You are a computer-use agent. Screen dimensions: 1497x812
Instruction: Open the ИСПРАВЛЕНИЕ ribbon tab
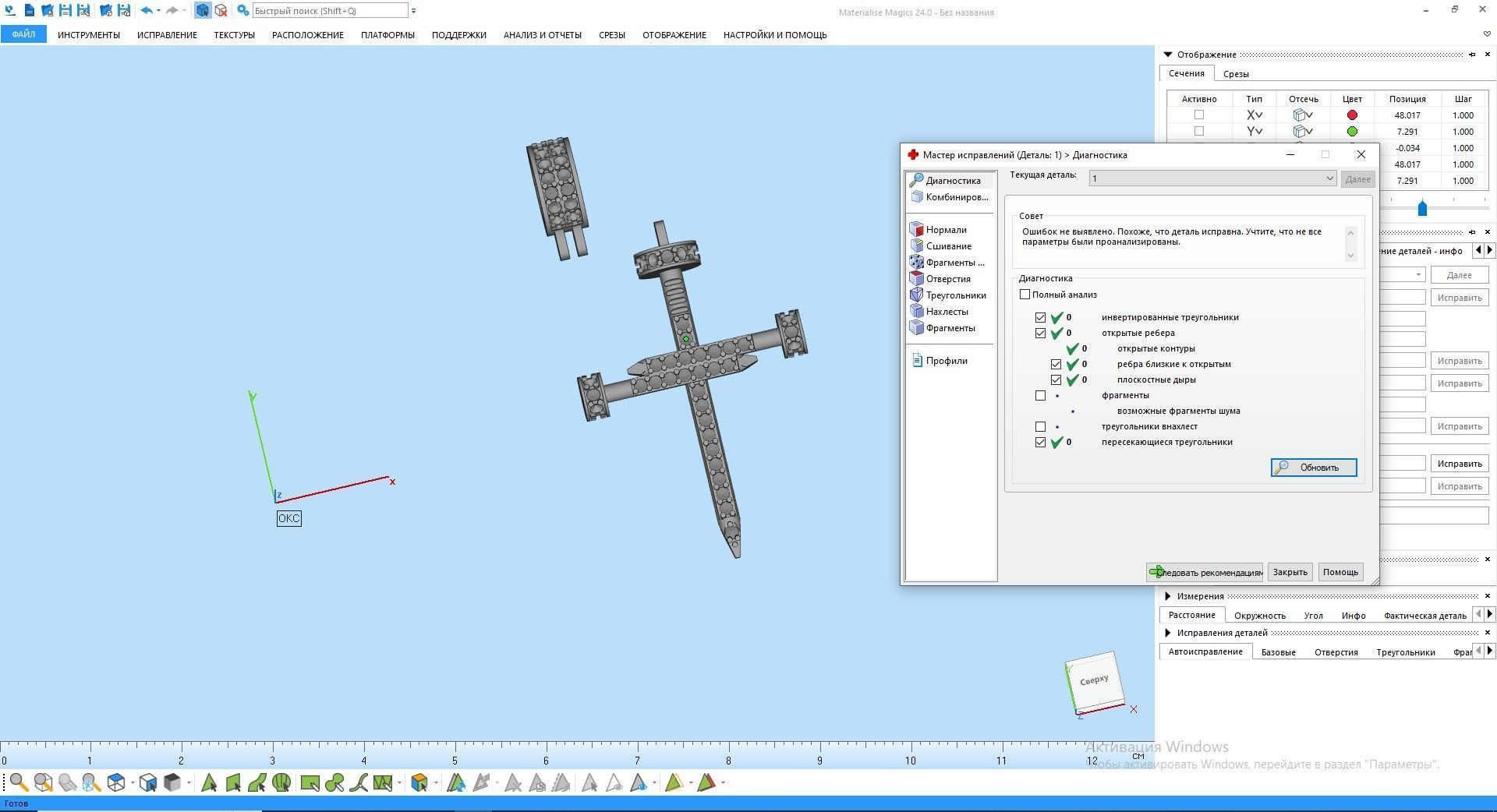[167, 35]
